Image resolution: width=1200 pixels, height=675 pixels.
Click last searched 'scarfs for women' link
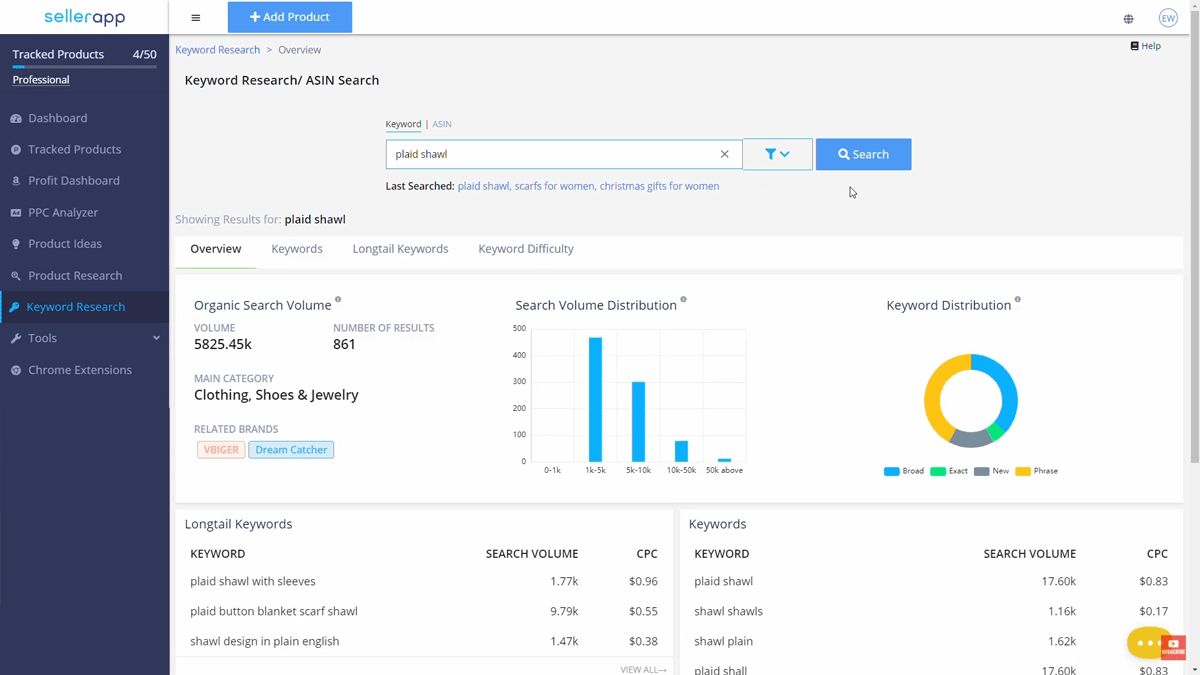point(555,186)
